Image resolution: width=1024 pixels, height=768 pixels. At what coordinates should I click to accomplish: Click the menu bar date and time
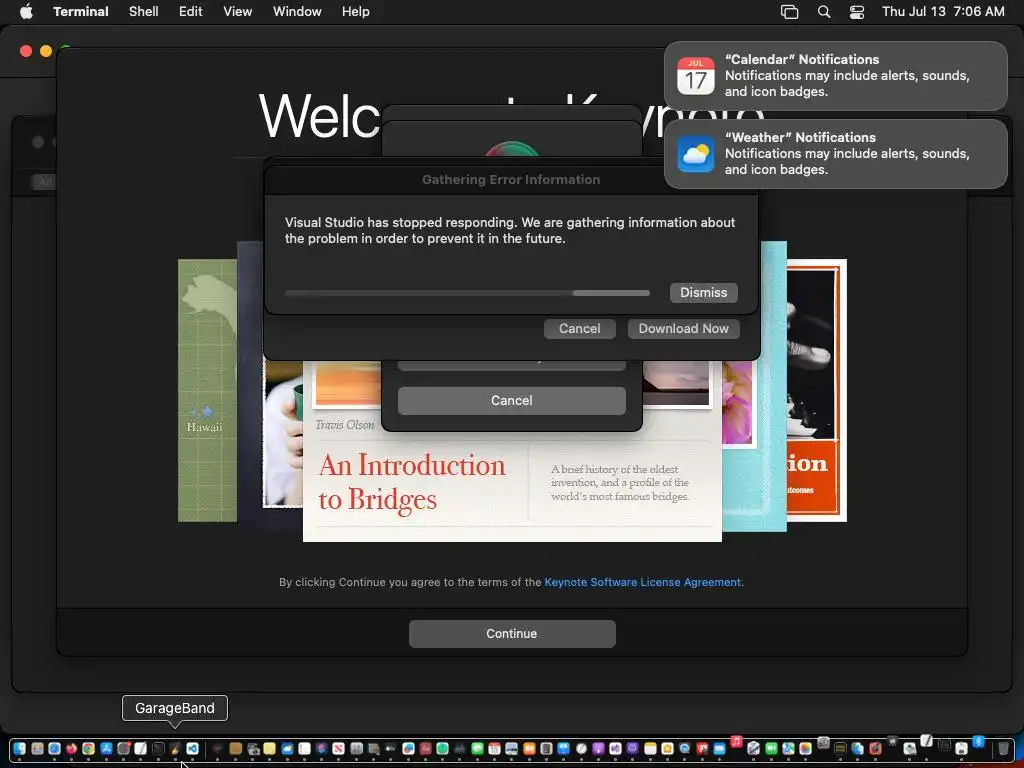pyautogui.click(x=943, y=12)
